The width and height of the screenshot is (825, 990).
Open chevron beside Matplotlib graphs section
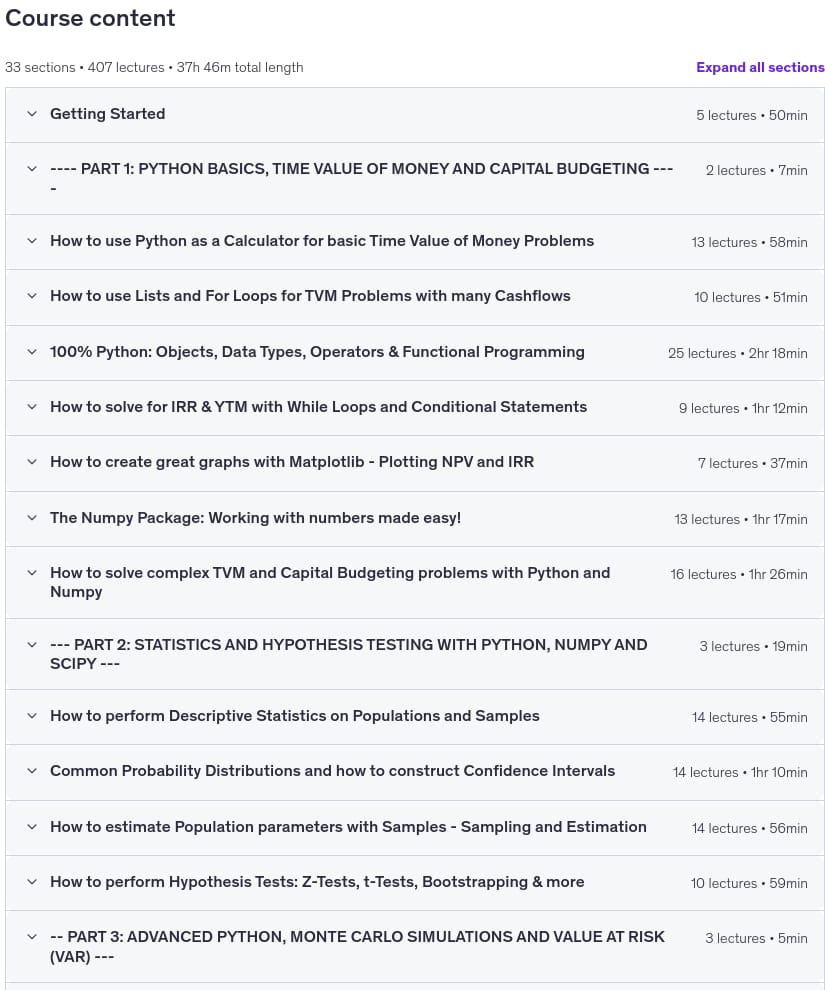click(32, 462)
